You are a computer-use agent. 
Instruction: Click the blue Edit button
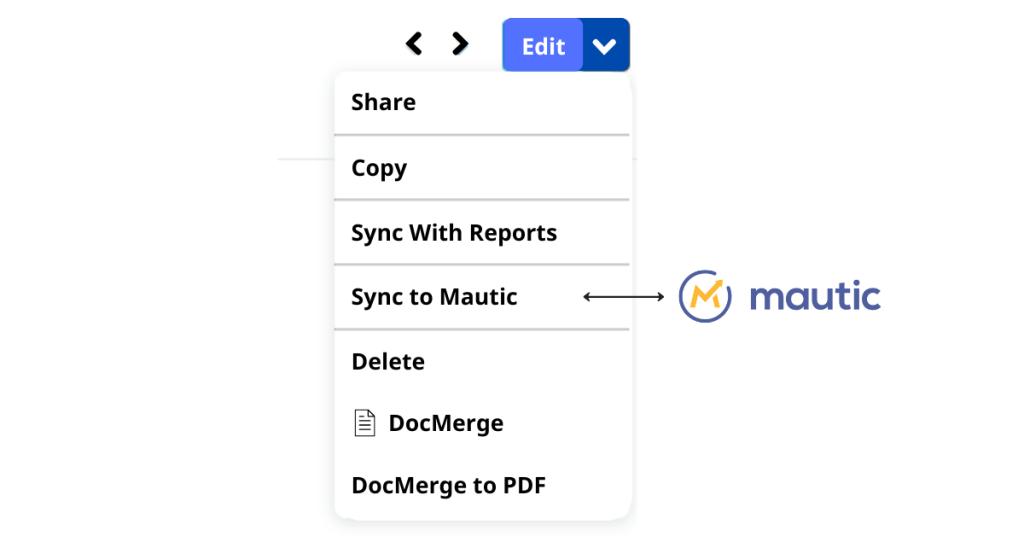(x=543, y=45)
